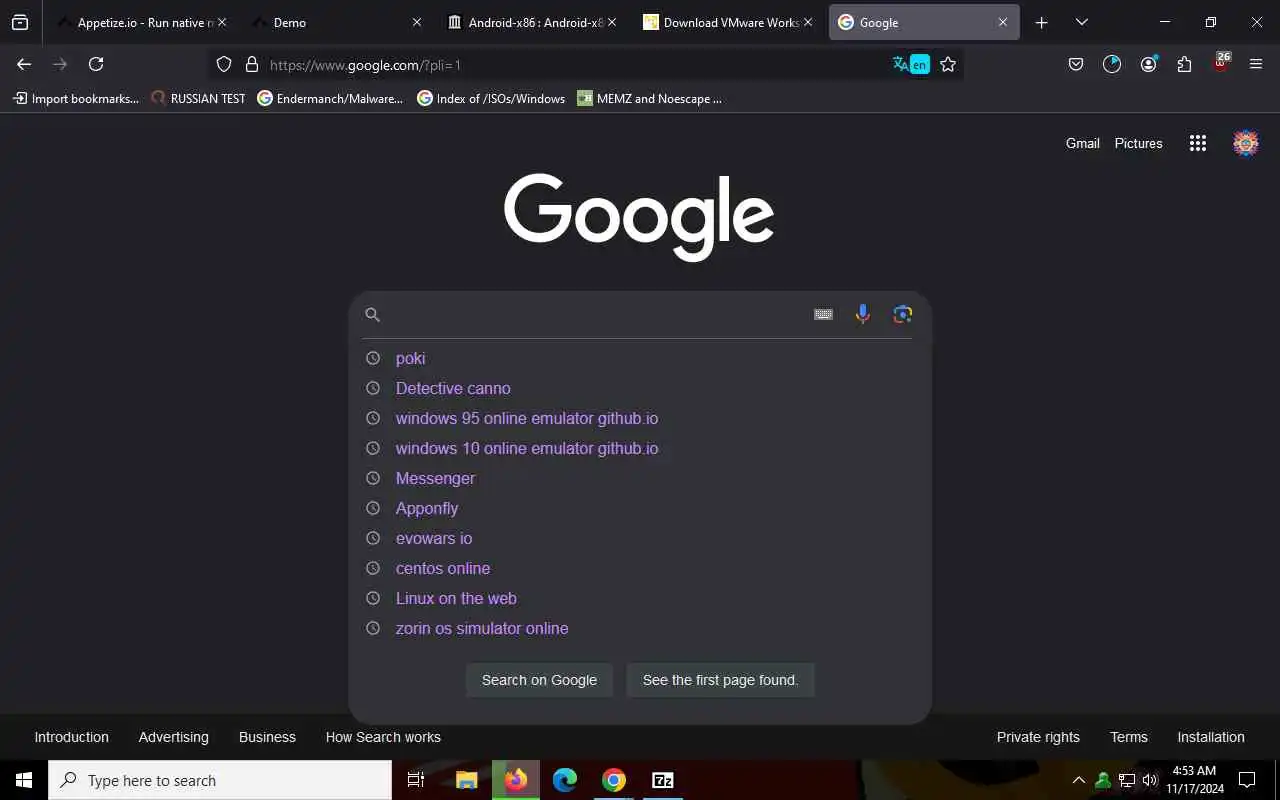Open MEMZ and Noescape bookmark

click(x=650, y=98)
